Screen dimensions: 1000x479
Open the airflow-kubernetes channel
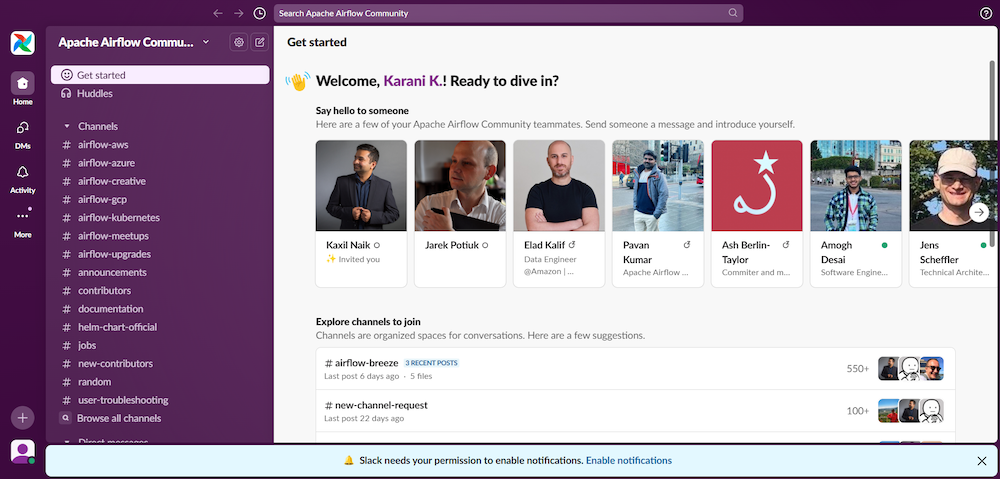coord(160,217)
